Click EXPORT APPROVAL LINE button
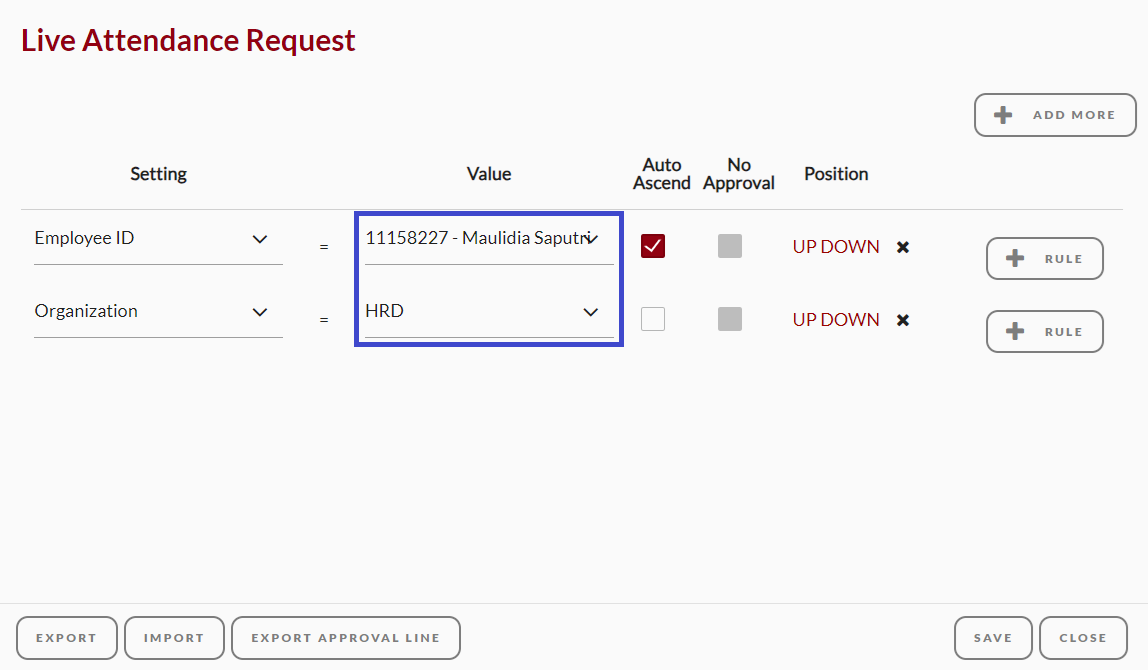Viewport: 1148px width, 670px height. [346, 638]
